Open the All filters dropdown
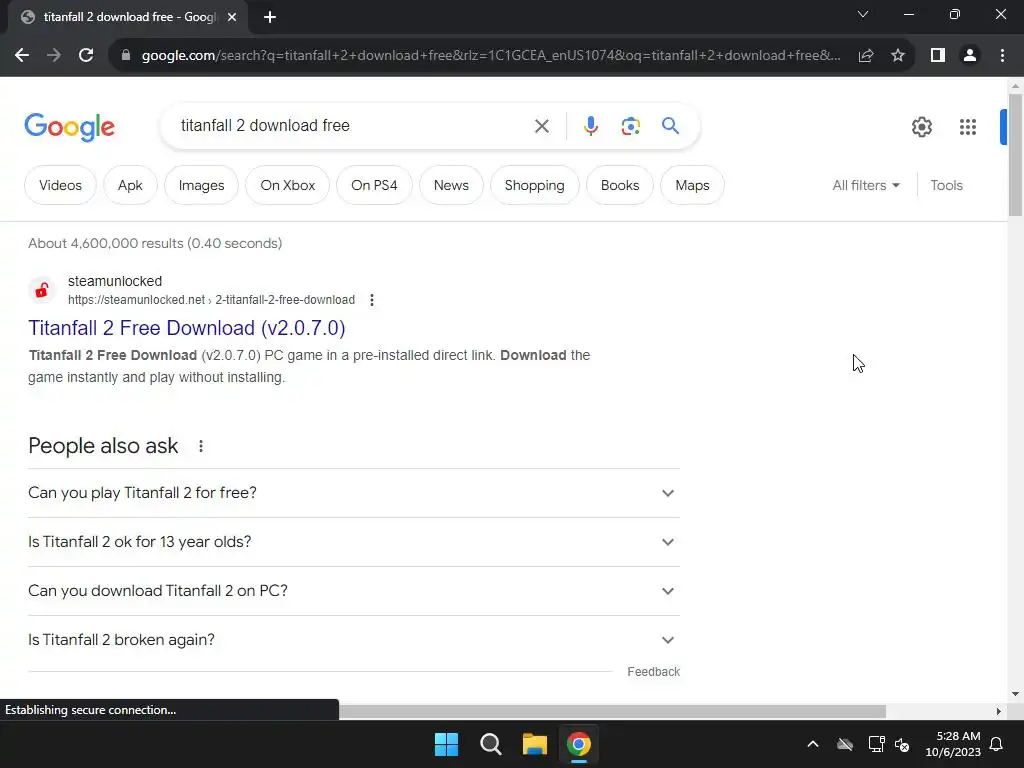 point(866,185)
